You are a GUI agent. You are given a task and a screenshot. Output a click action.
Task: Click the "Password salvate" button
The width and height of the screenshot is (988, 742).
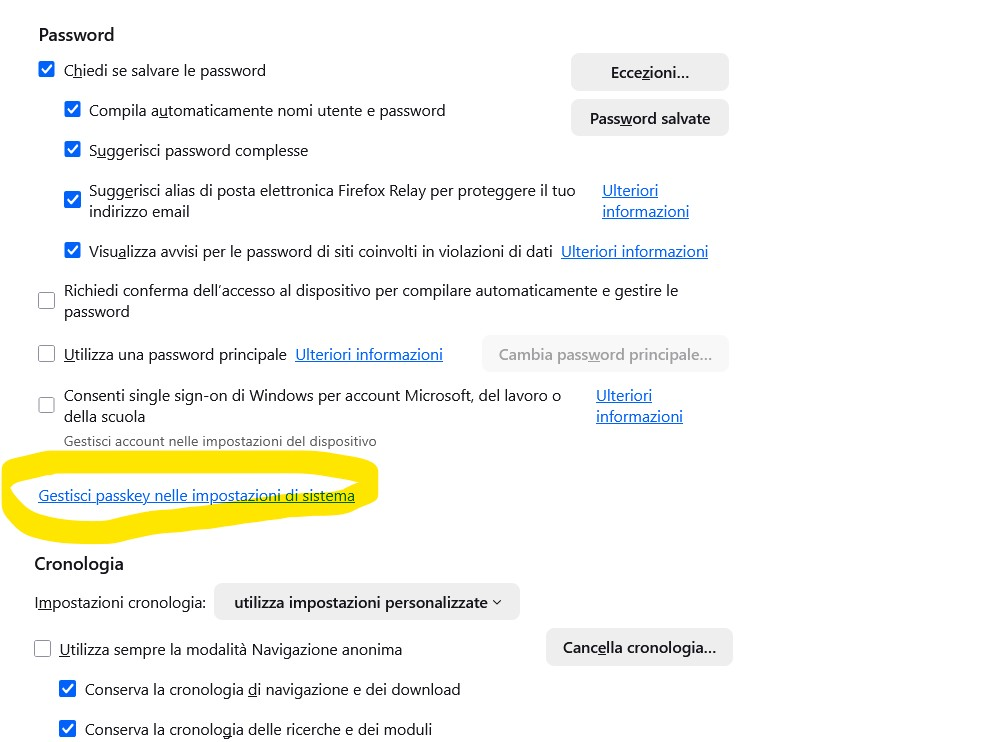coord(649,118)
